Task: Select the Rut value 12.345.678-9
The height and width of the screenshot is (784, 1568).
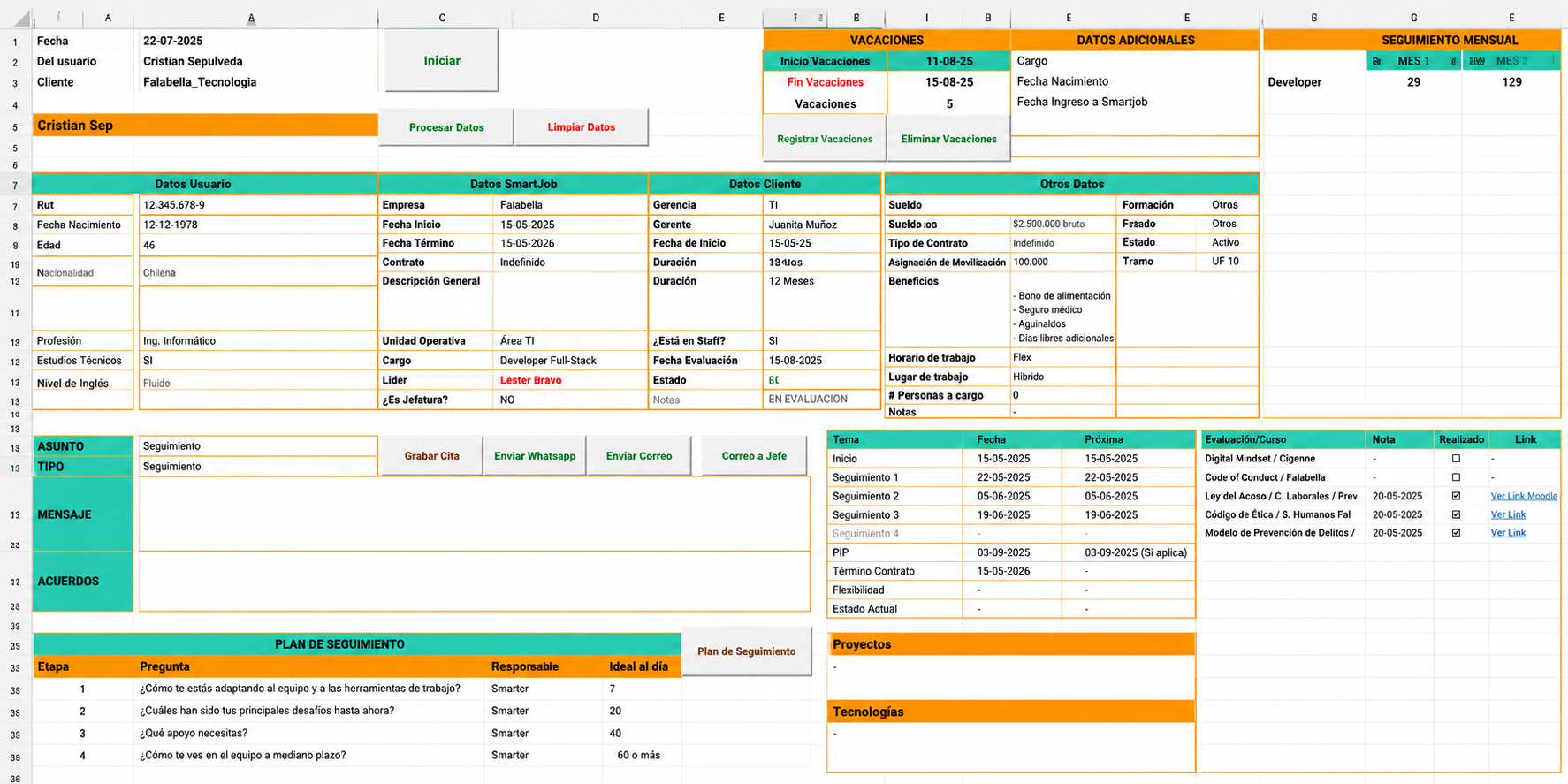Action: point(258,205)
